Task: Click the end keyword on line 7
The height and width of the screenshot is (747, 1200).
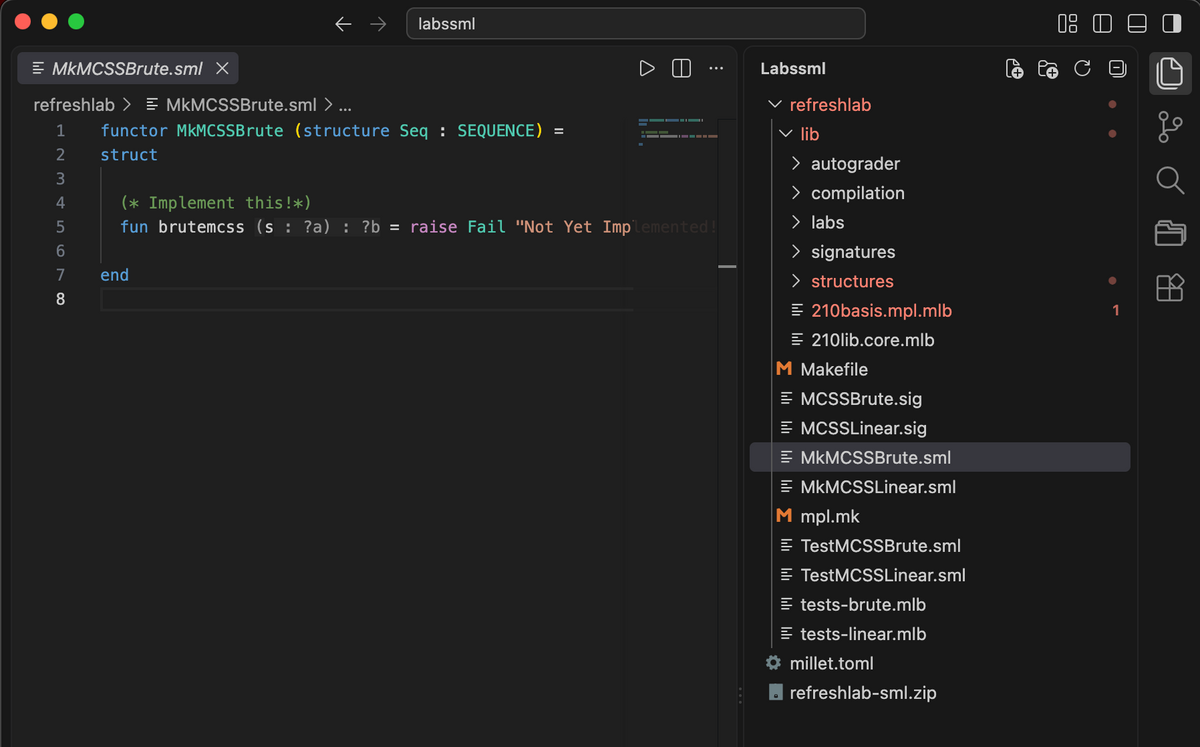Action: tap(115, 275)
